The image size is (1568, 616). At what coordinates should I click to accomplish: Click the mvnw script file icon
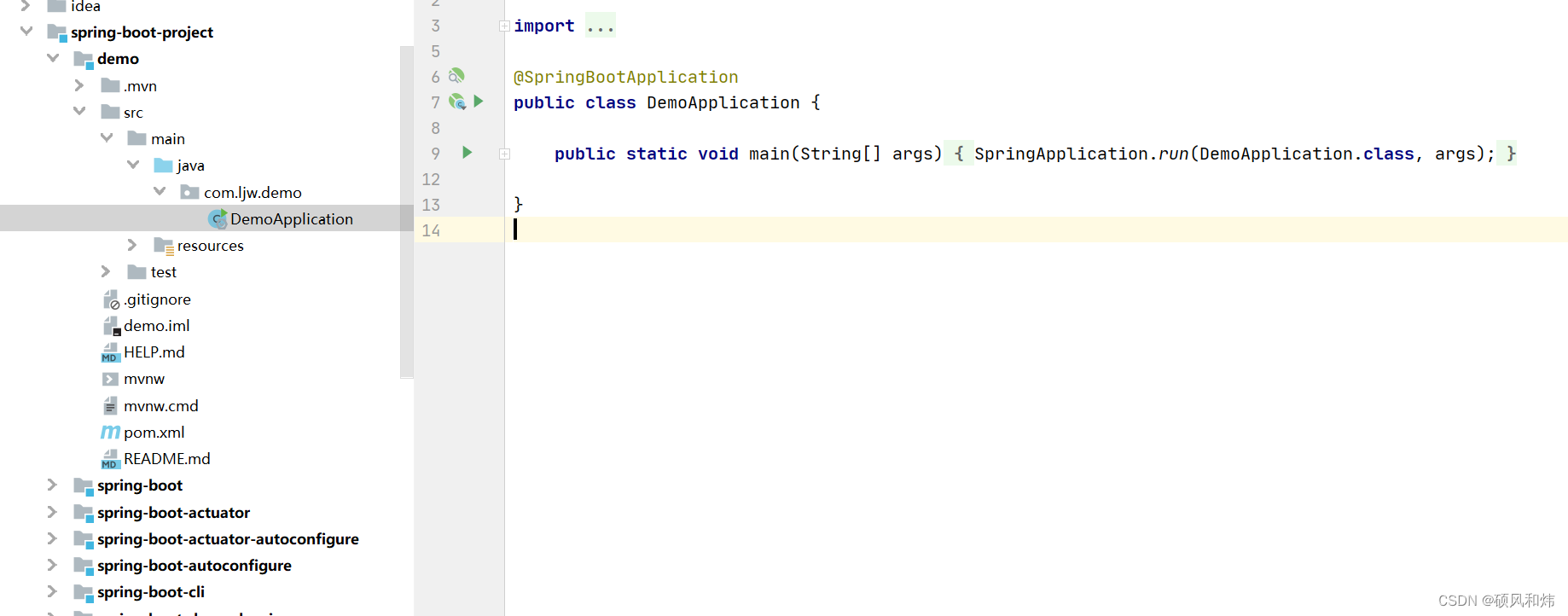coord(110,379)
